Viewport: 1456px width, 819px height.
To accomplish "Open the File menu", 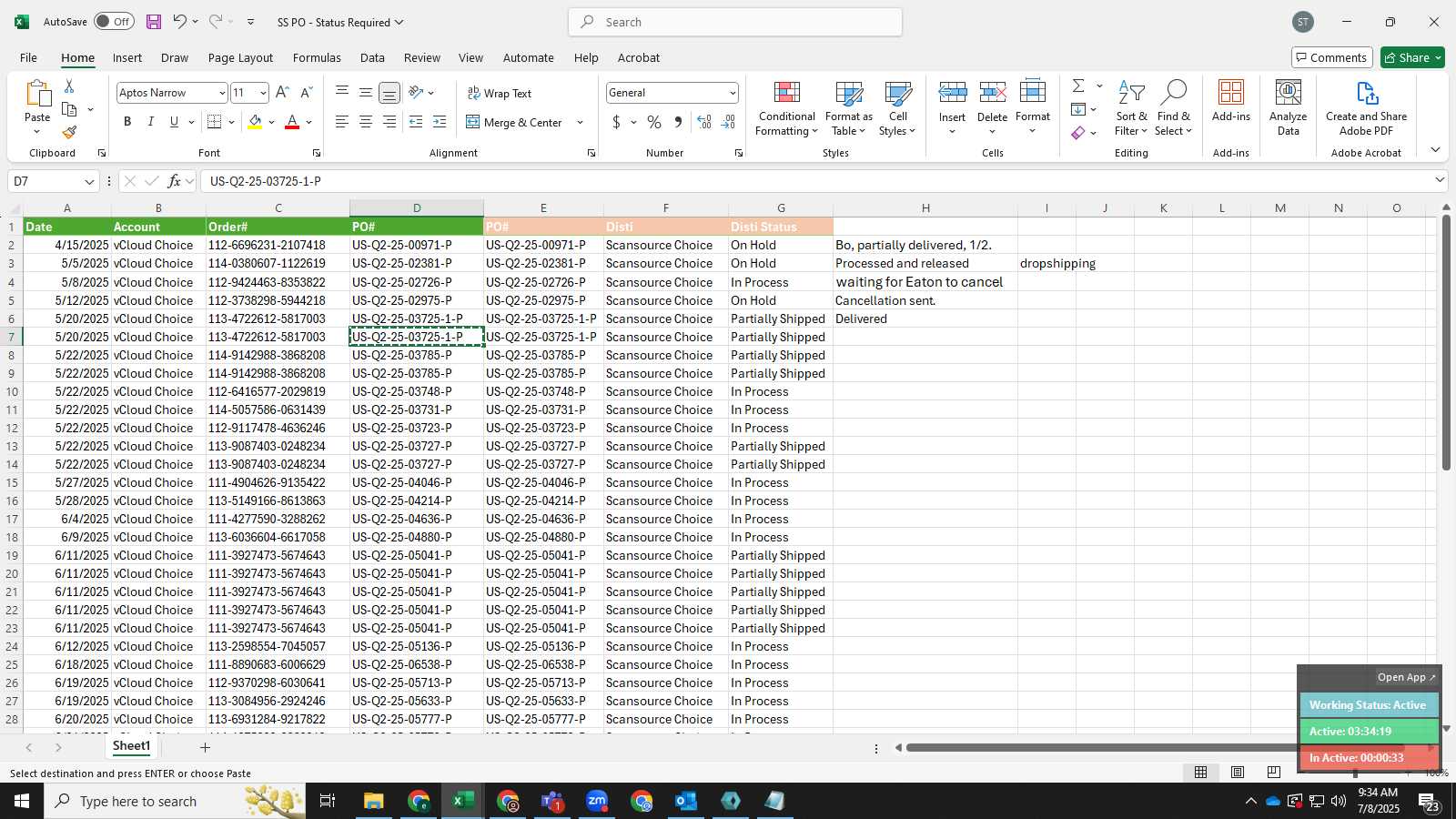I will point(28,57).
